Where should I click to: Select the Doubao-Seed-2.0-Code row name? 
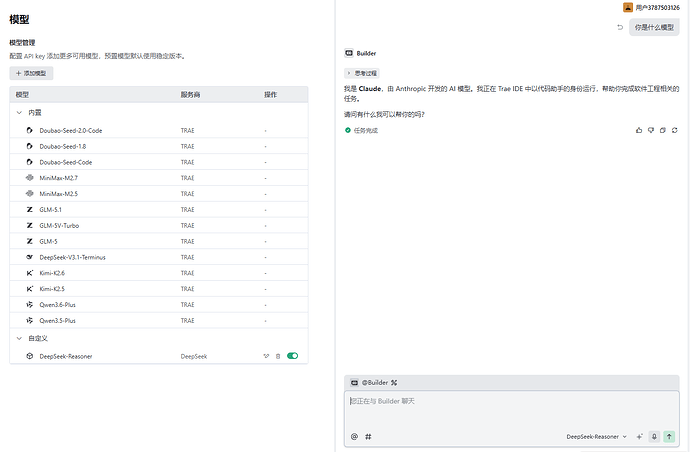coord(71,131)
